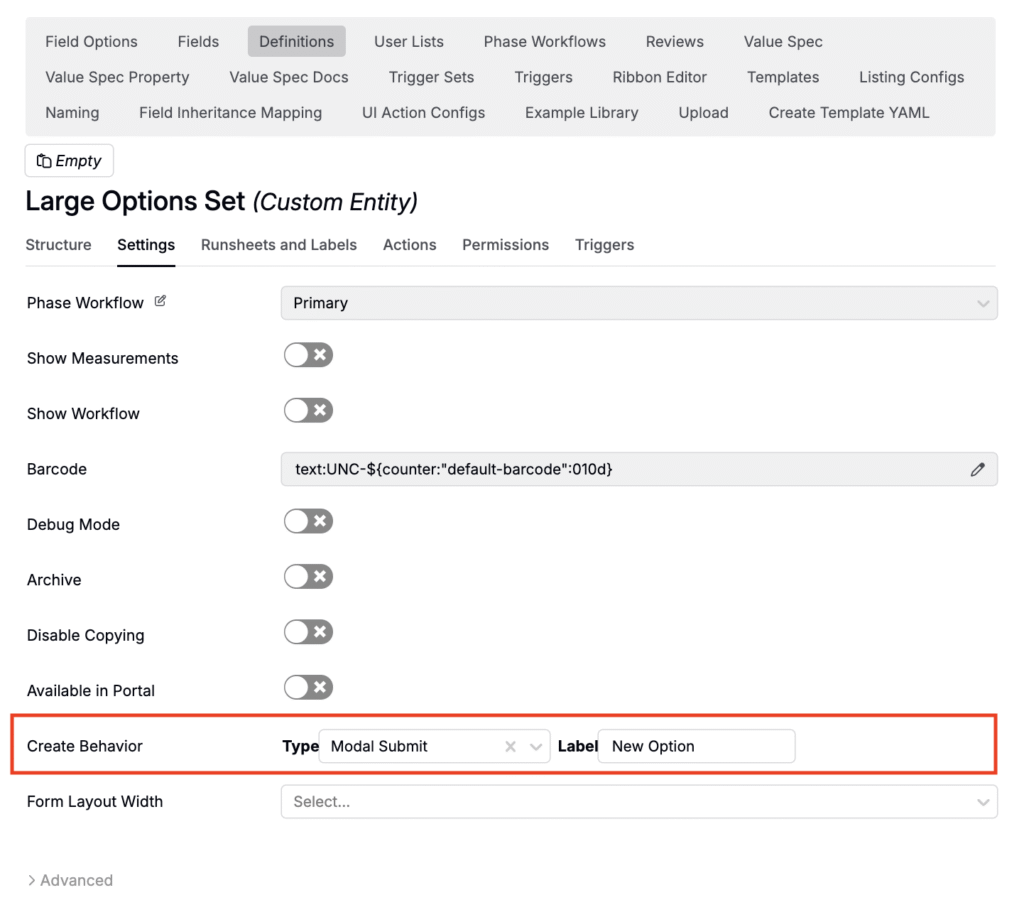
Task: Click the pencil icon in Barcode field
Action: pos(977,469)
